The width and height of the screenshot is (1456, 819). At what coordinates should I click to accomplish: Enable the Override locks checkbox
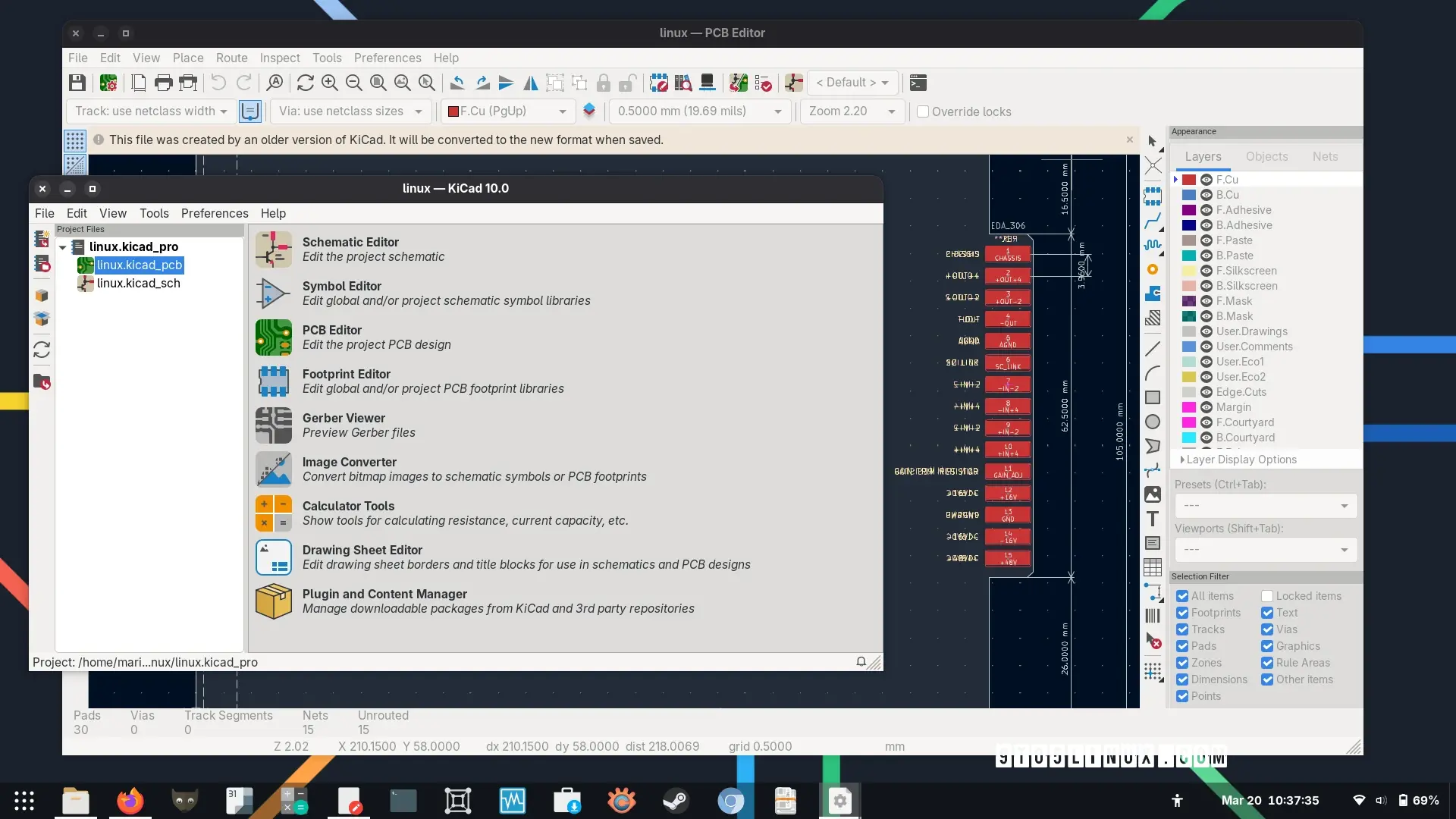tap(923, 111)
